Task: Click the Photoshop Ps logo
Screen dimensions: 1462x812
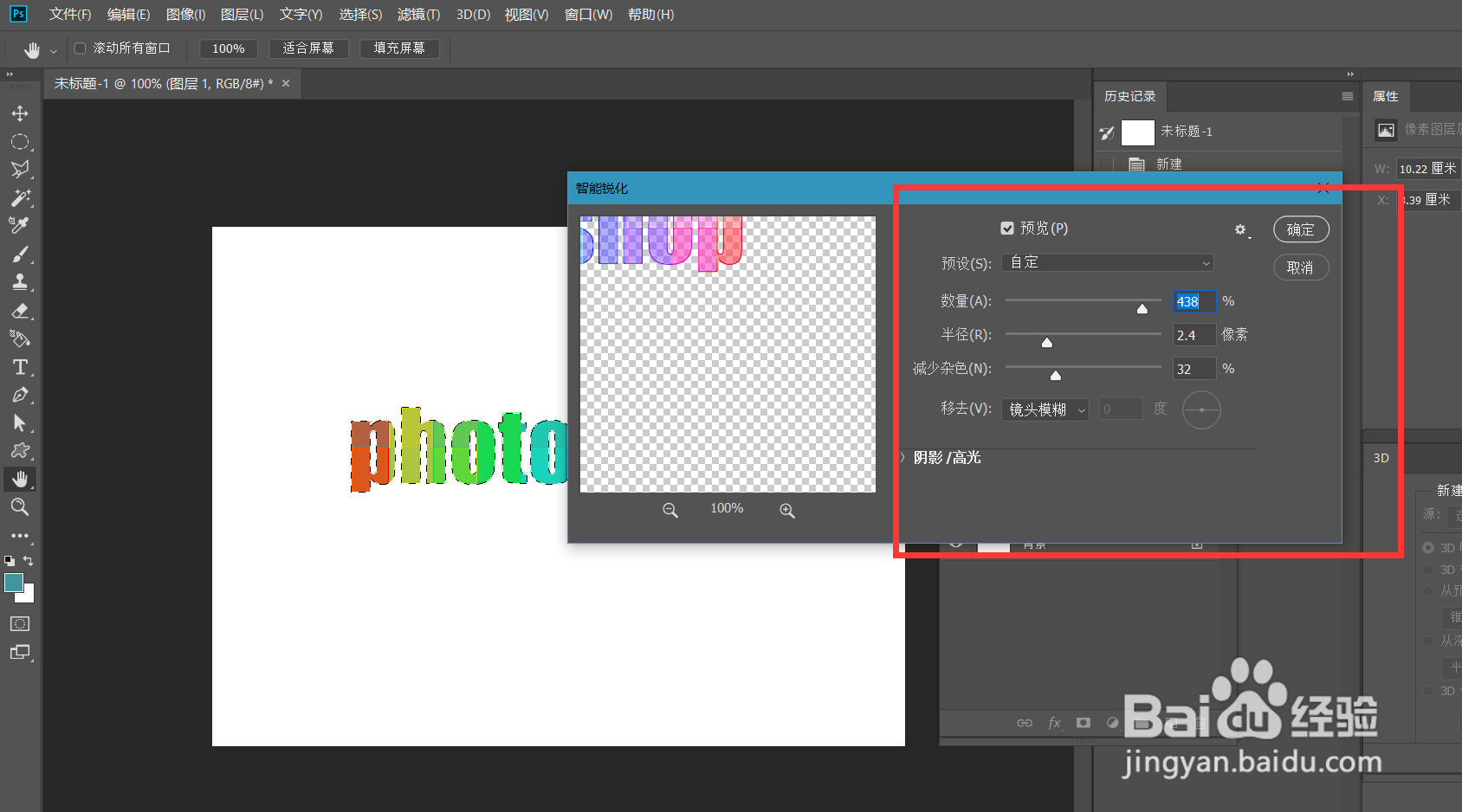Action: (x=18, y=14)
